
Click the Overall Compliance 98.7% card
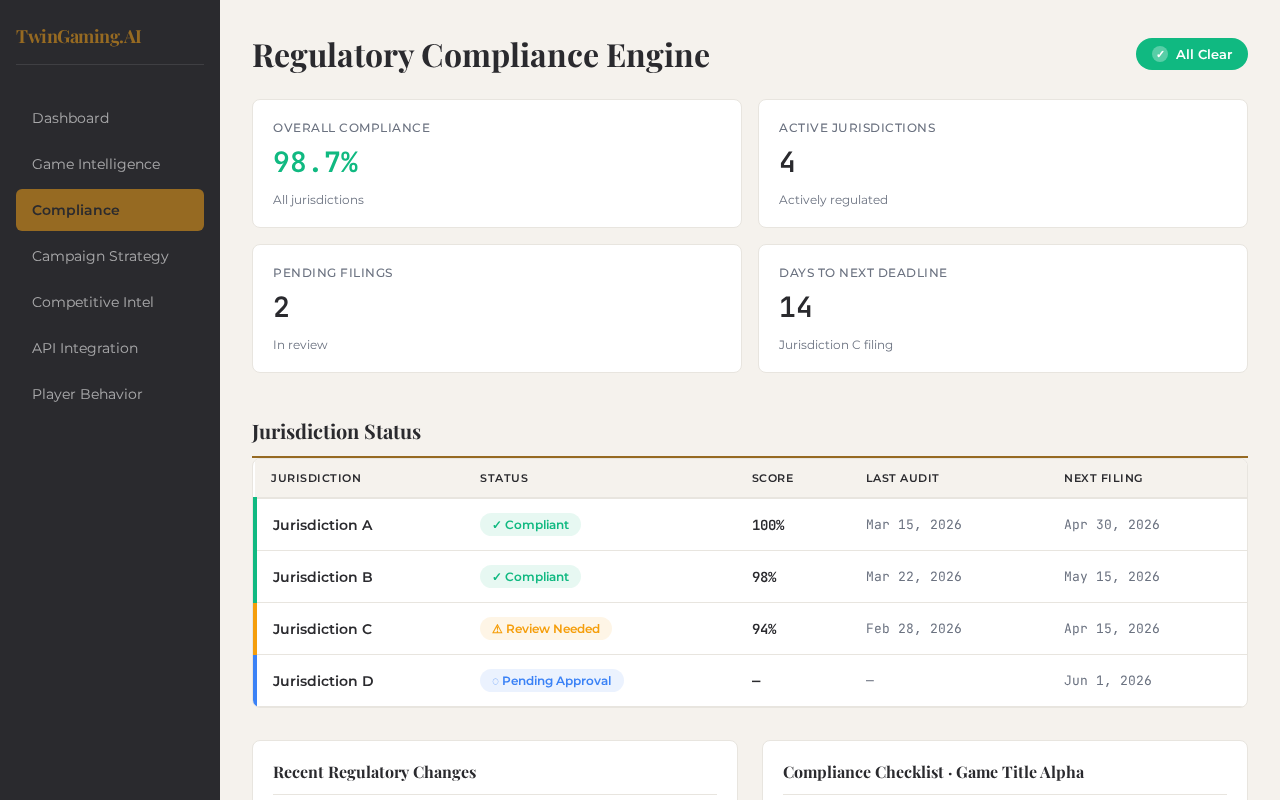click(x=497, y=163)
